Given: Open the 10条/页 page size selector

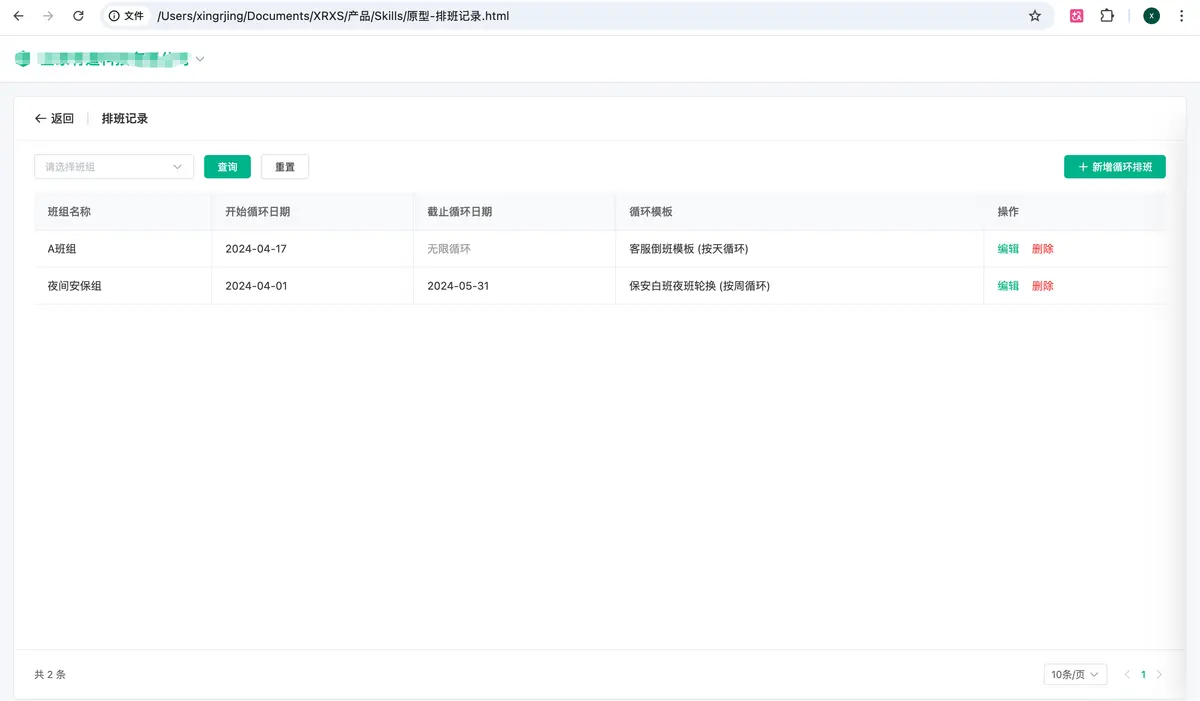Looking at the screenshot, I should (x=1074, y=675).
